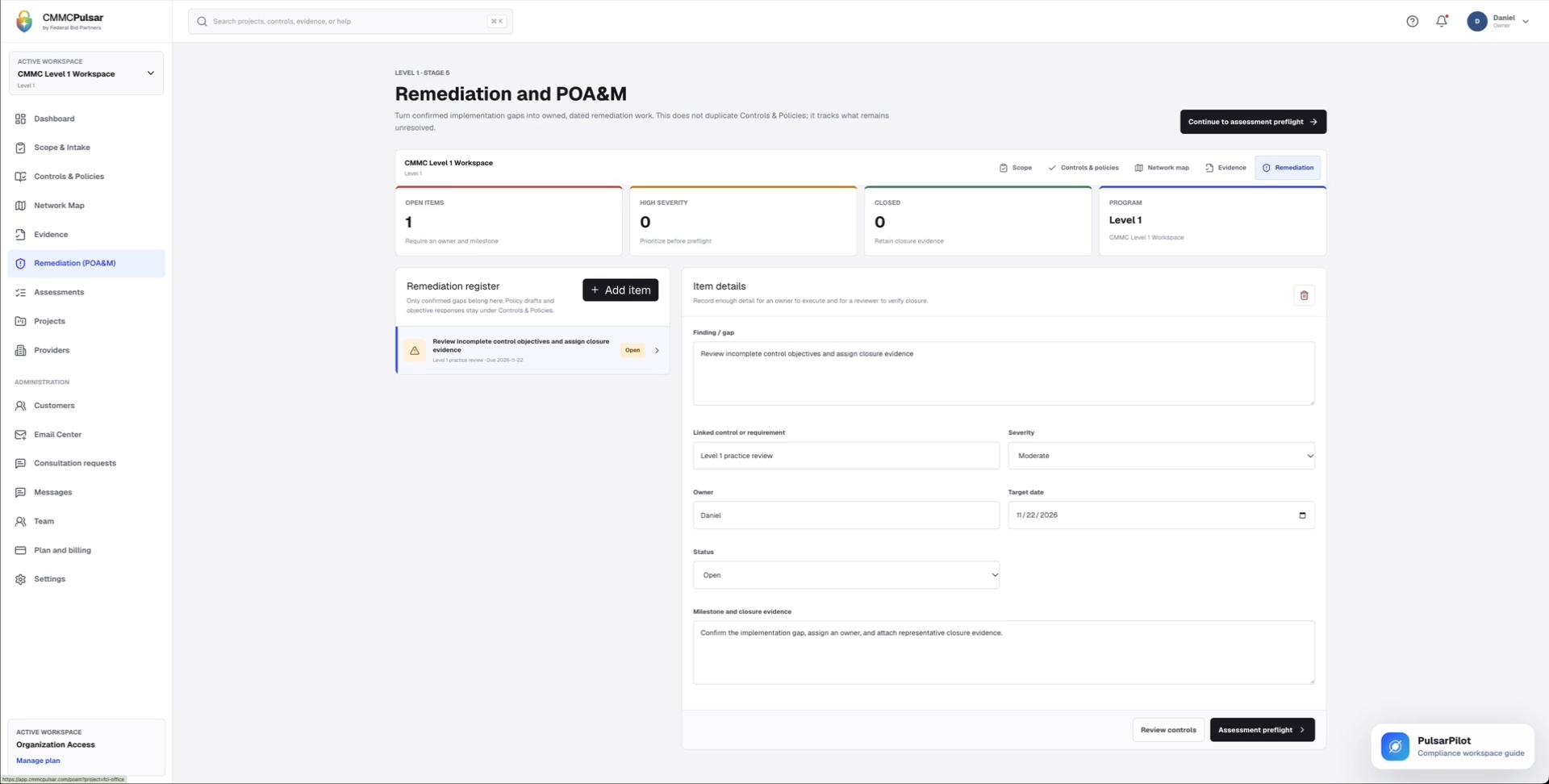Open the Manage plan link
The height and width of the screenshot is (784, 1549).
38,761
